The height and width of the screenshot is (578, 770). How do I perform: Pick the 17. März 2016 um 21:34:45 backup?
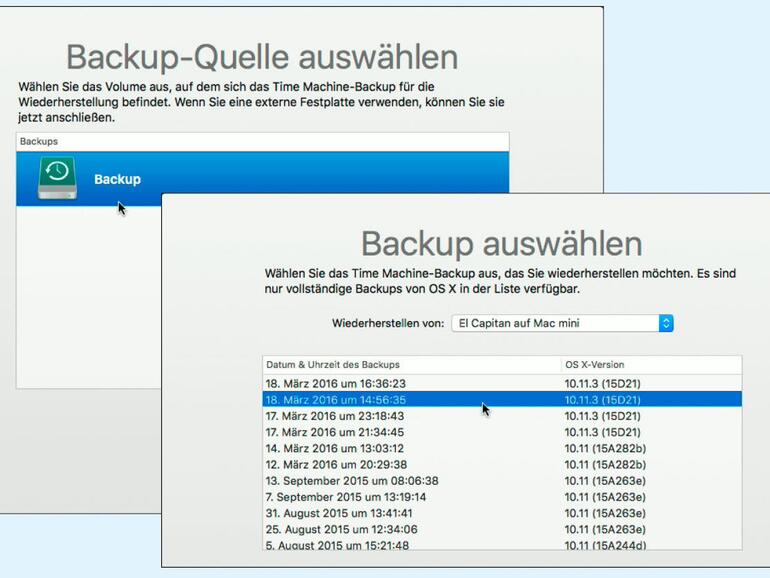coord(337,432)
